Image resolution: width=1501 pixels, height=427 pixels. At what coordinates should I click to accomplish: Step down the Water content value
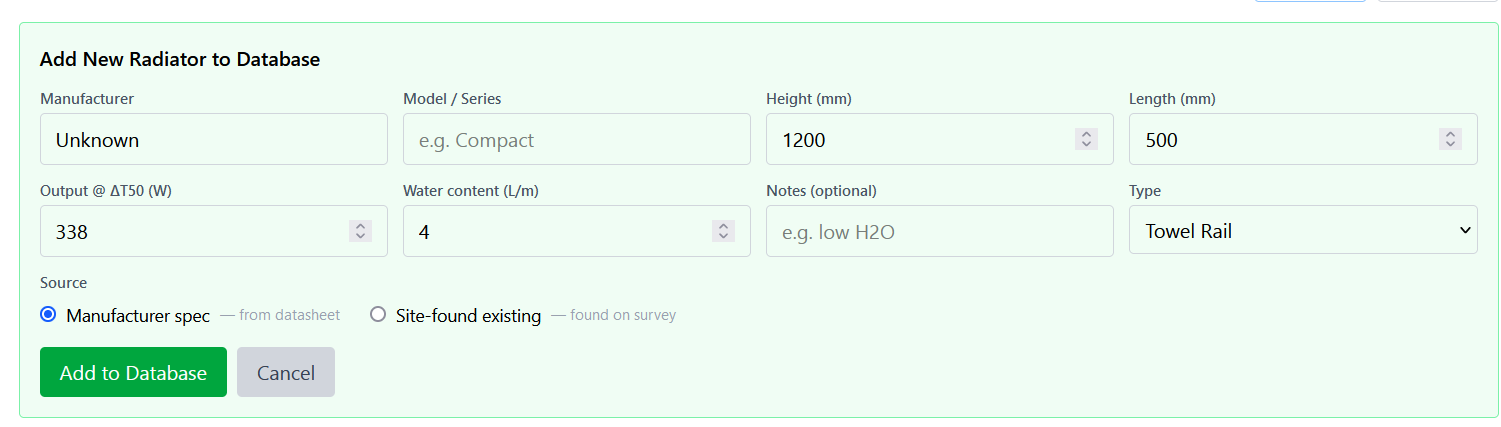point(723,237)
